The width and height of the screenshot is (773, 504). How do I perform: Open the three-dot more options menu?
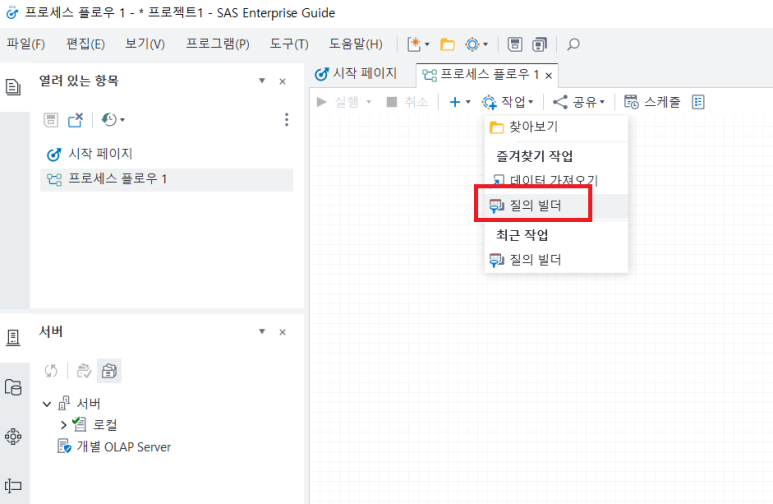coord(286,120)
